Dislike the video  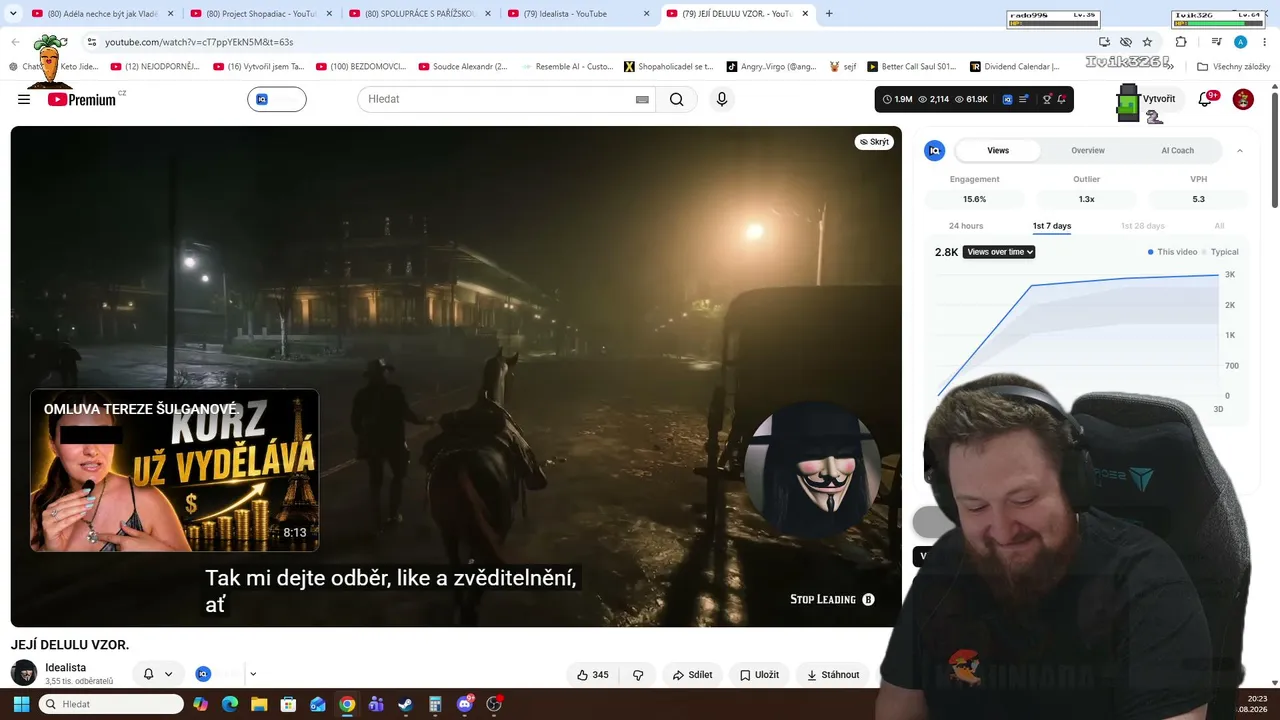click(x=638, y=675)
